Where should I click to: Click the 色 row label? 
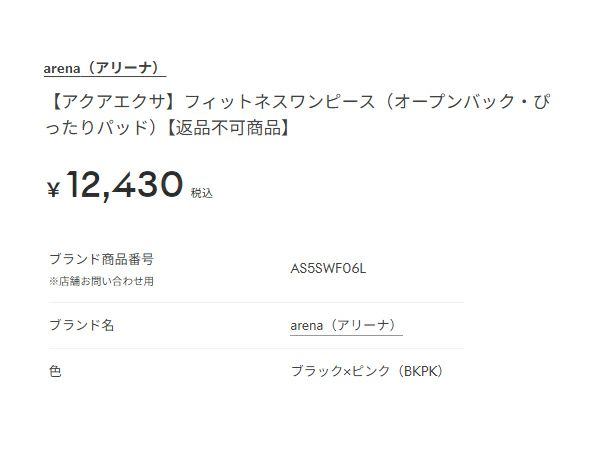coord(55,371)
